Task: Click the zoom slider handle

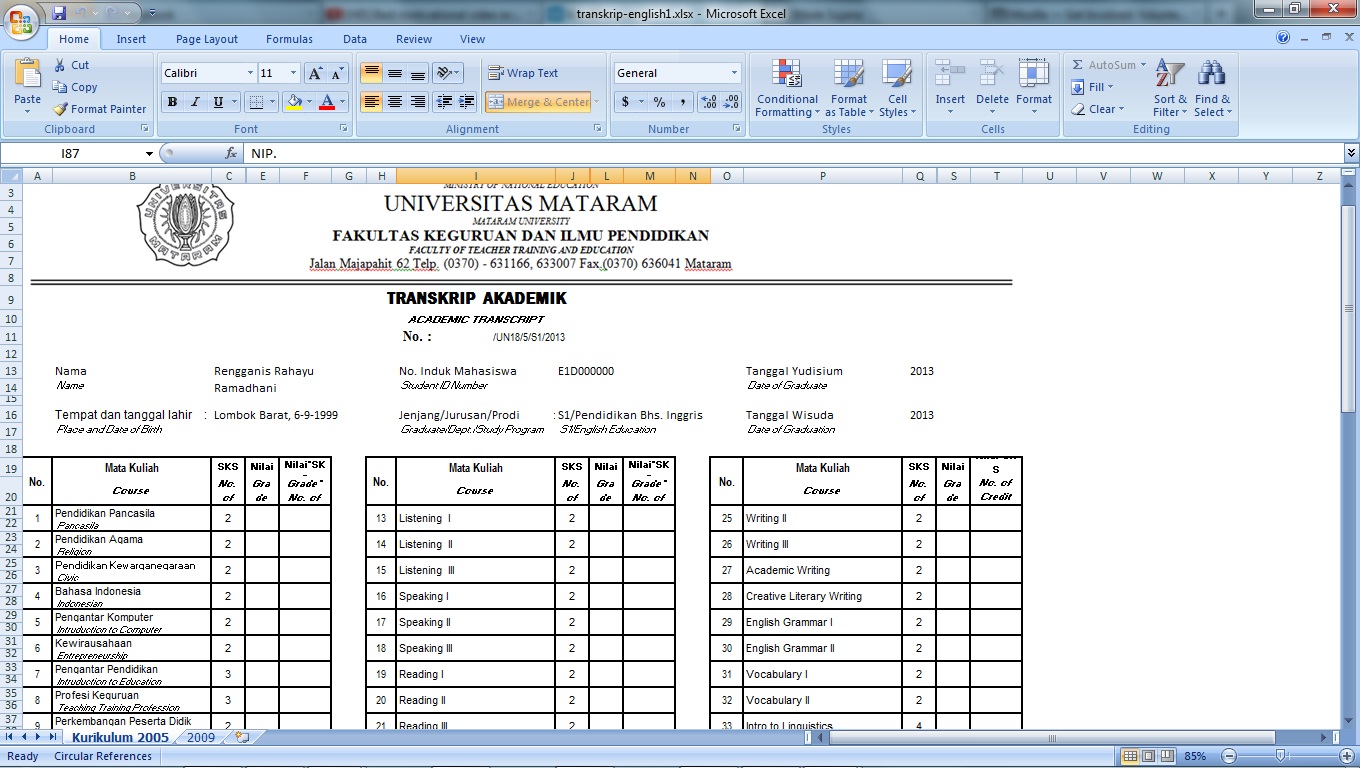Action: 1280,756
